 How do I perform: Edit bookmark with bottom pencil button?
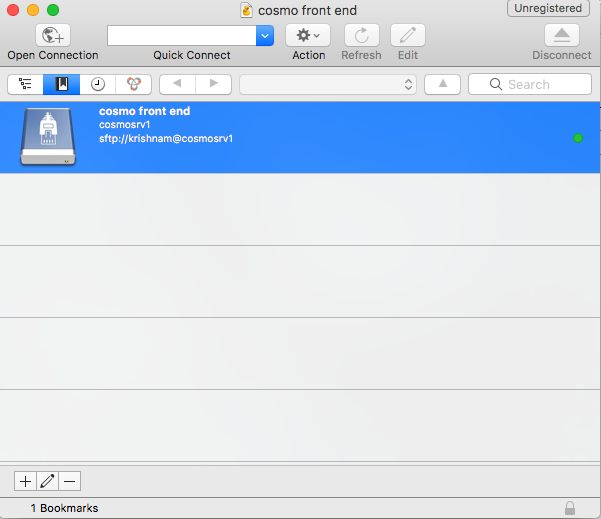click(48, 481)
